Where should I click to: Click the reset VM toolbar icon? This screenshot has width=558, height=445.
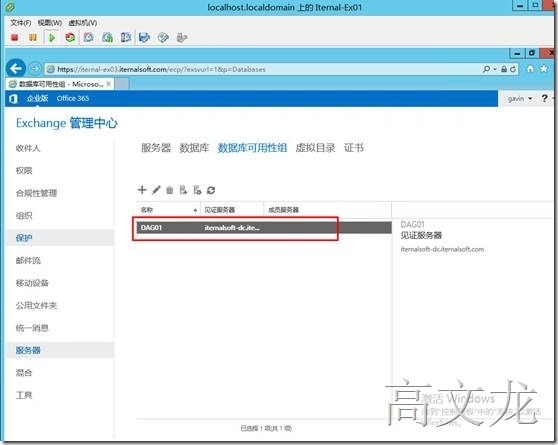click(70, 37)
